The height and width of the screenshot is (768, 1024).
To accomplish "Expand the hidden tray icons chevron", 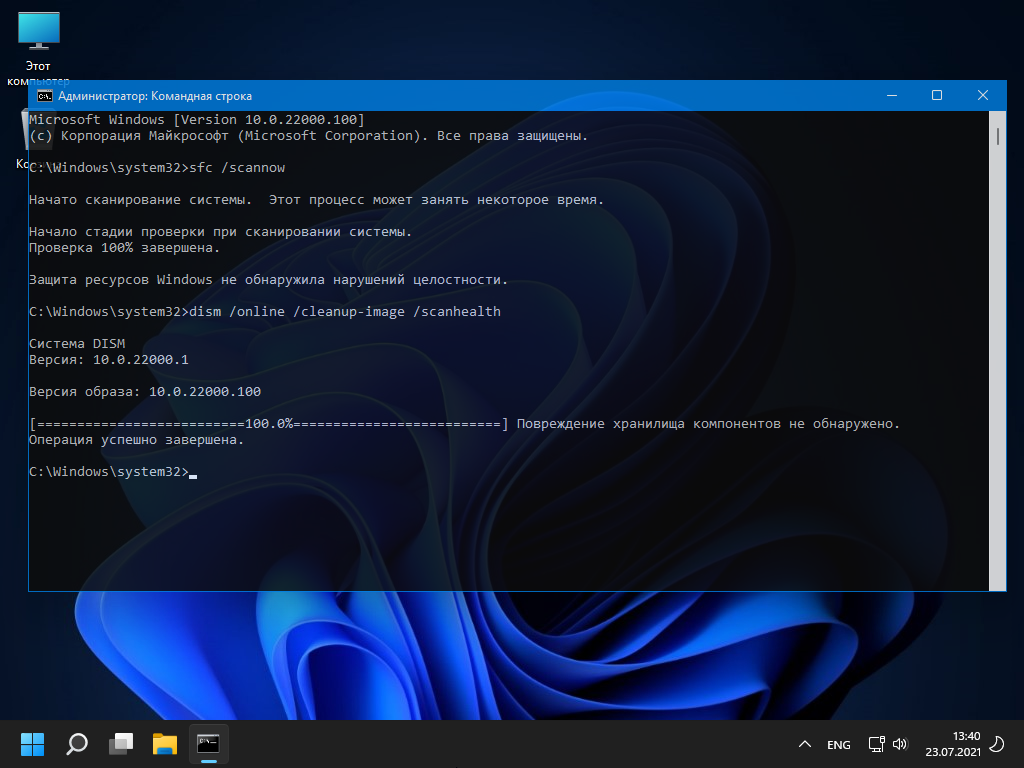I will (x=804, y=745).
